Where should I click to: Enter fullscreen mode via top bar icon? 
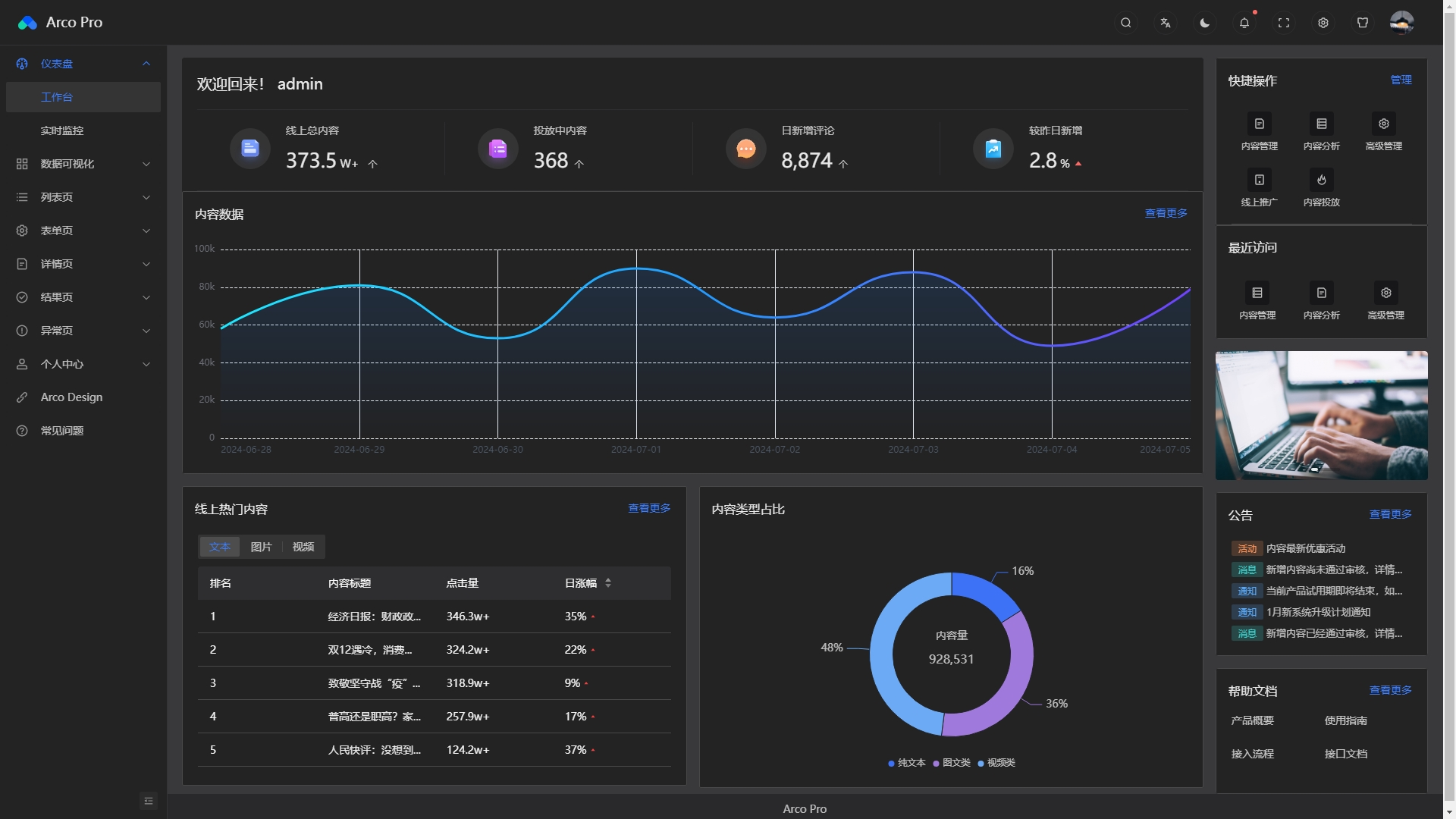point(1284,23)
